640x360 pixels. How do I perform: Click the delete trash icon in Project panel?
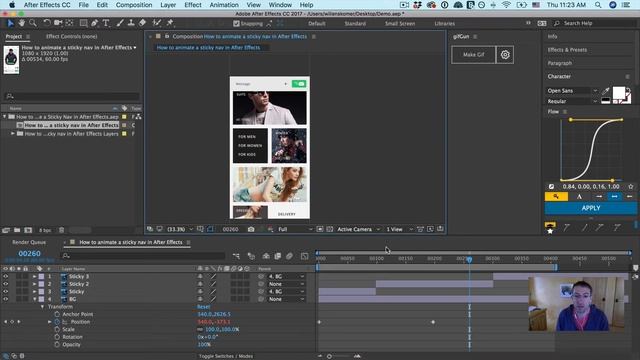click(x=61, y=230)
